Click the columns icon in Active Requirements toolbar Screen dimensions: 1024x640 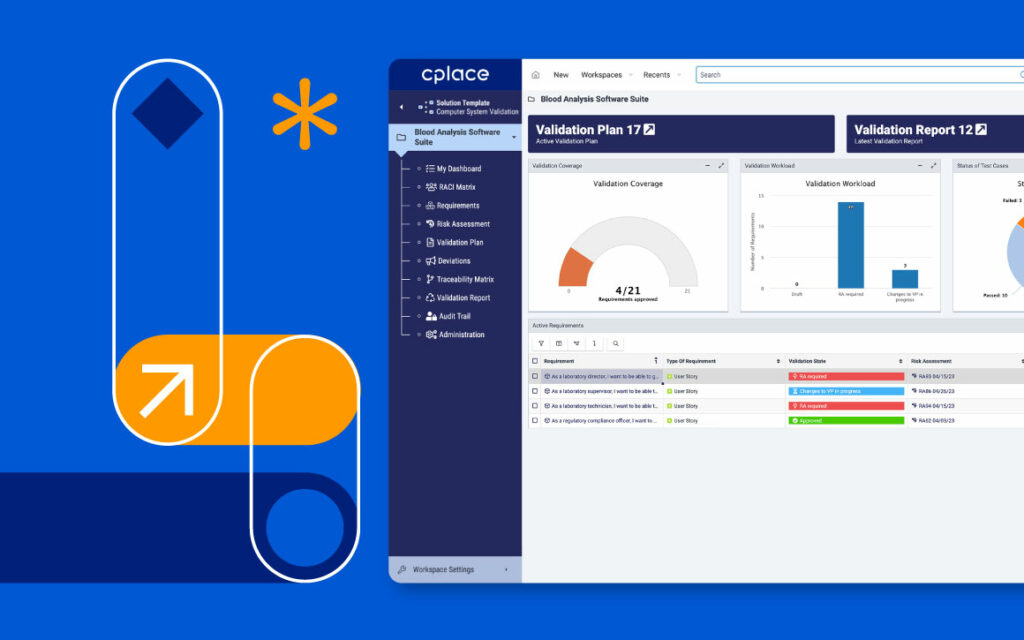[559, 343]
